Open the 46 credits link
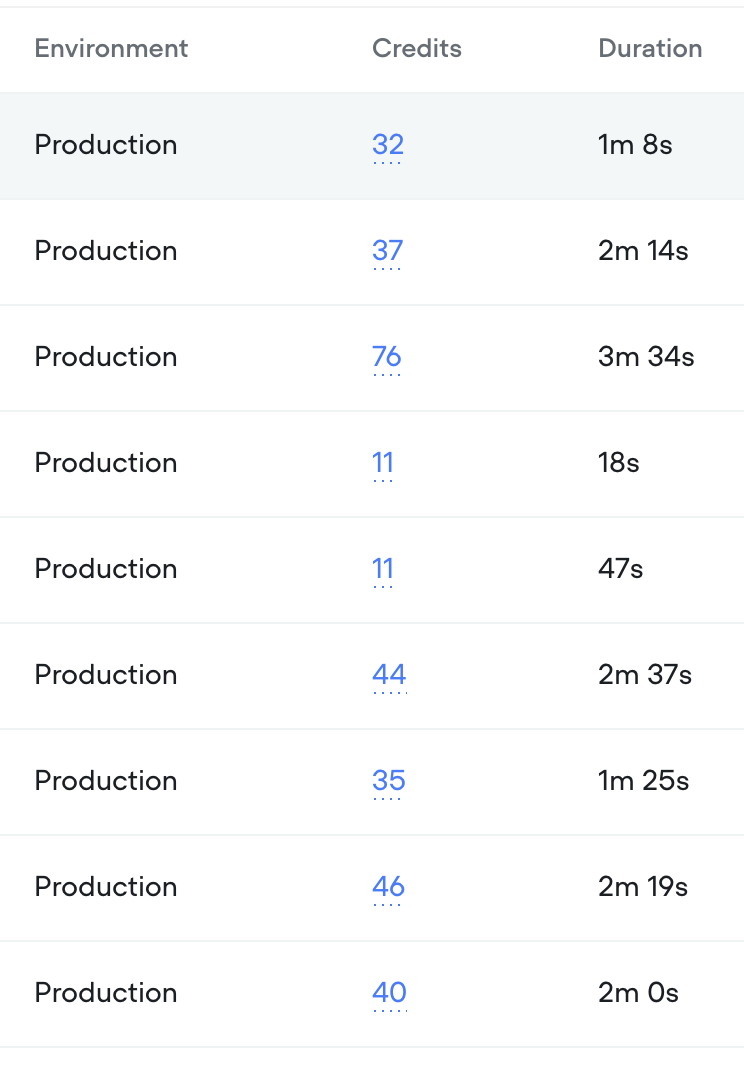 [x=388, y=887]
